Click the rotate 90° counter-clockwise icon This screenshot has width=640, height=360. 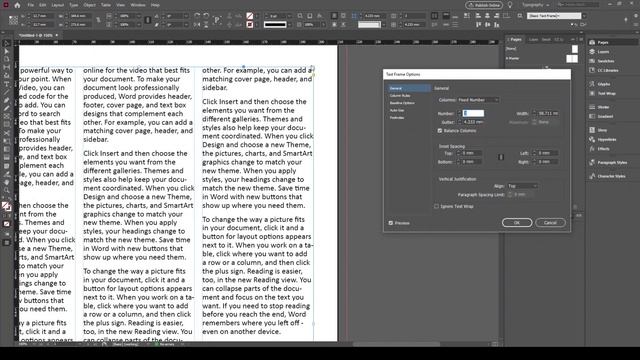pyautogui.click(x=206, y=16)
